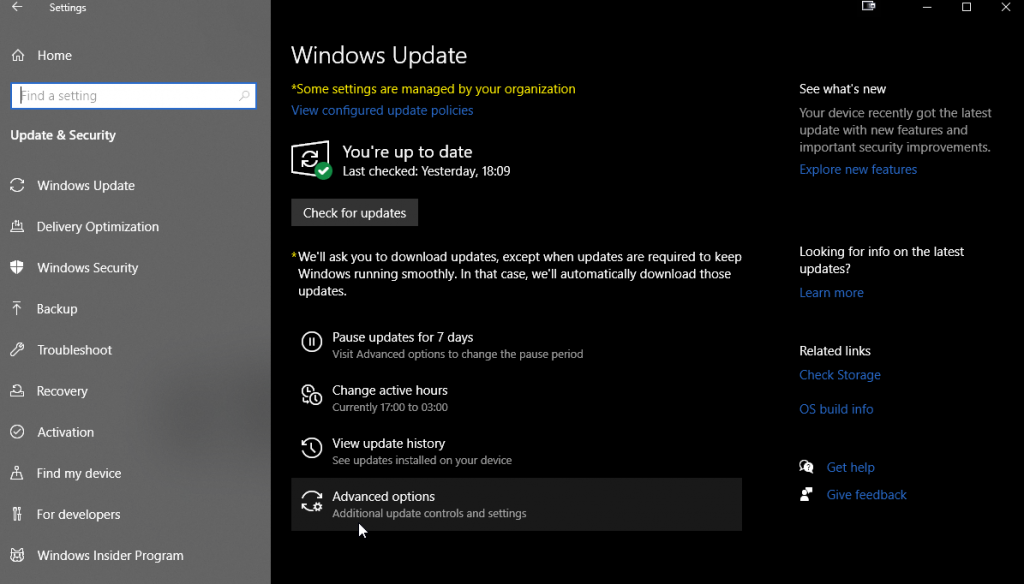Screen dimensions: 1024x584
Task: Close the Settings window
Action: 1006,7
